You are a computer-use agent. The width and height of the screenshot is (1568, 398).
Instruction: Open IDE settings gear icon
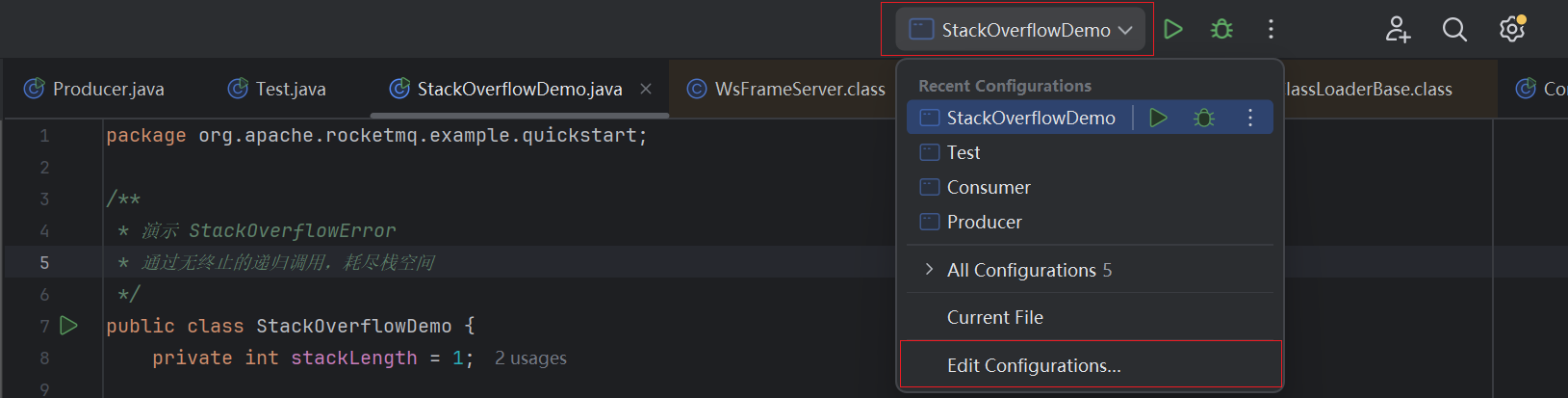point(1512,30)
